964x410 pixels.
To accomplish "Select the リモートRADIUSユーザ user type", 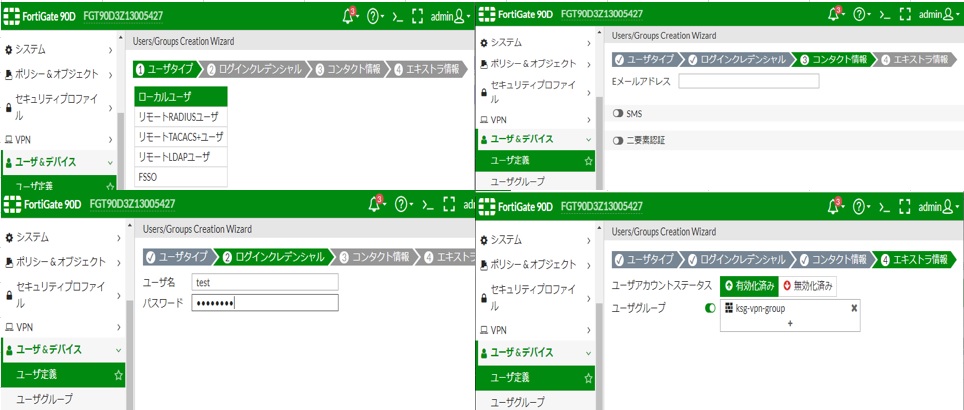I will click(x=180, y=117).
